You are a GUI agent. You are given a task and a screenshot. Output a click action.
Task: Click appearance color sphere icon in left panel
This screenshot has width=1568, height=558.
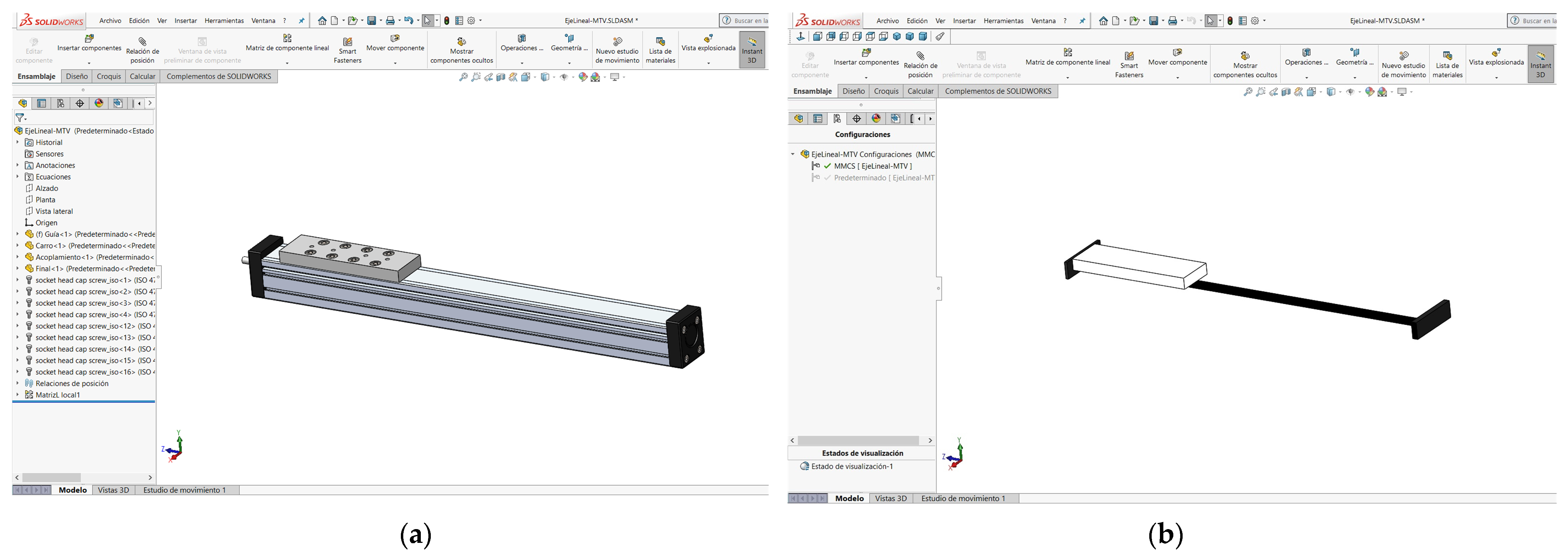click(99, 104)
